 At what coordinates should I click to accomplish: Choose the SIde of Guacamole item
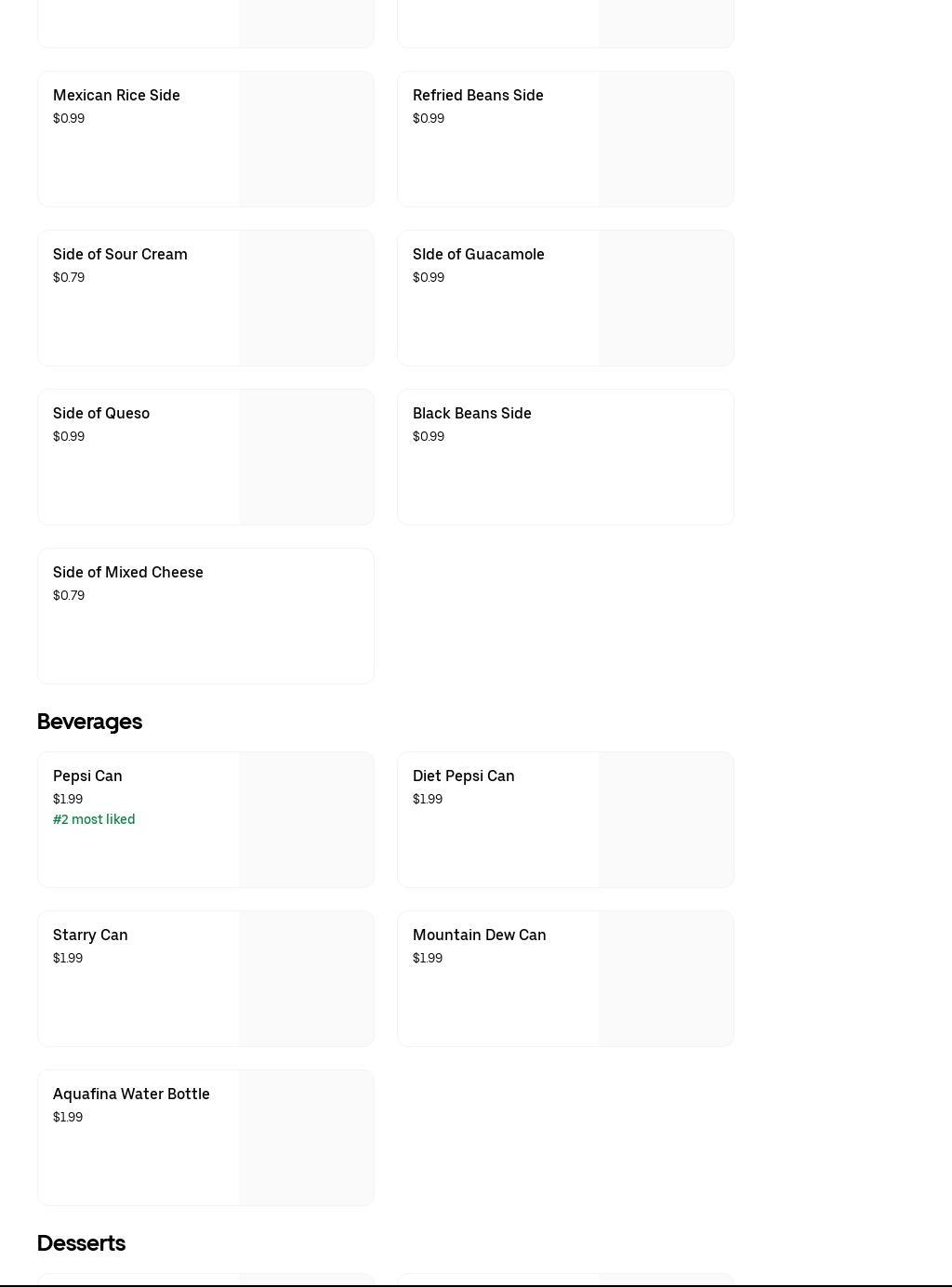(479, 255)
